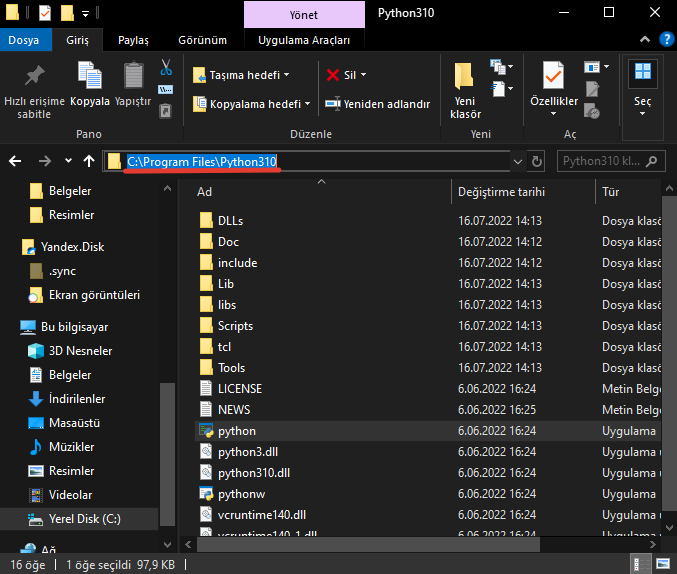Screen dimensions: 677x574
Task: Select Yerel Disk (C:) in sidebar
Action: (85, 518)
